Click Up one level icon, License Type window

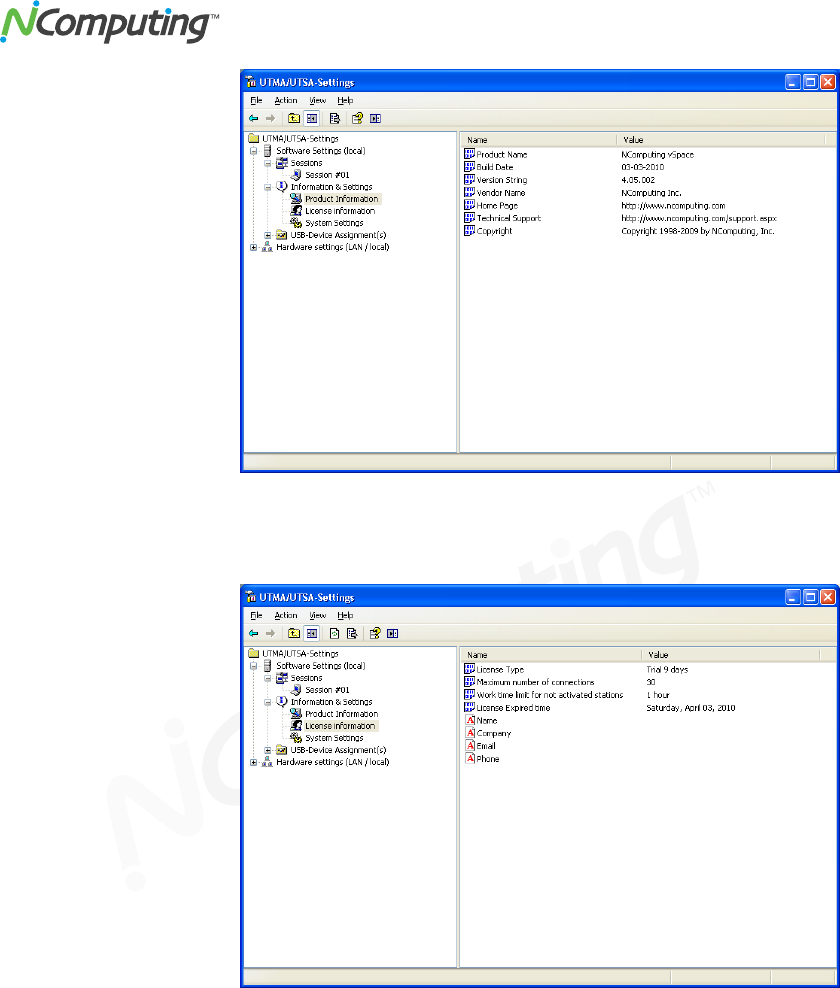tap(294, 633)
